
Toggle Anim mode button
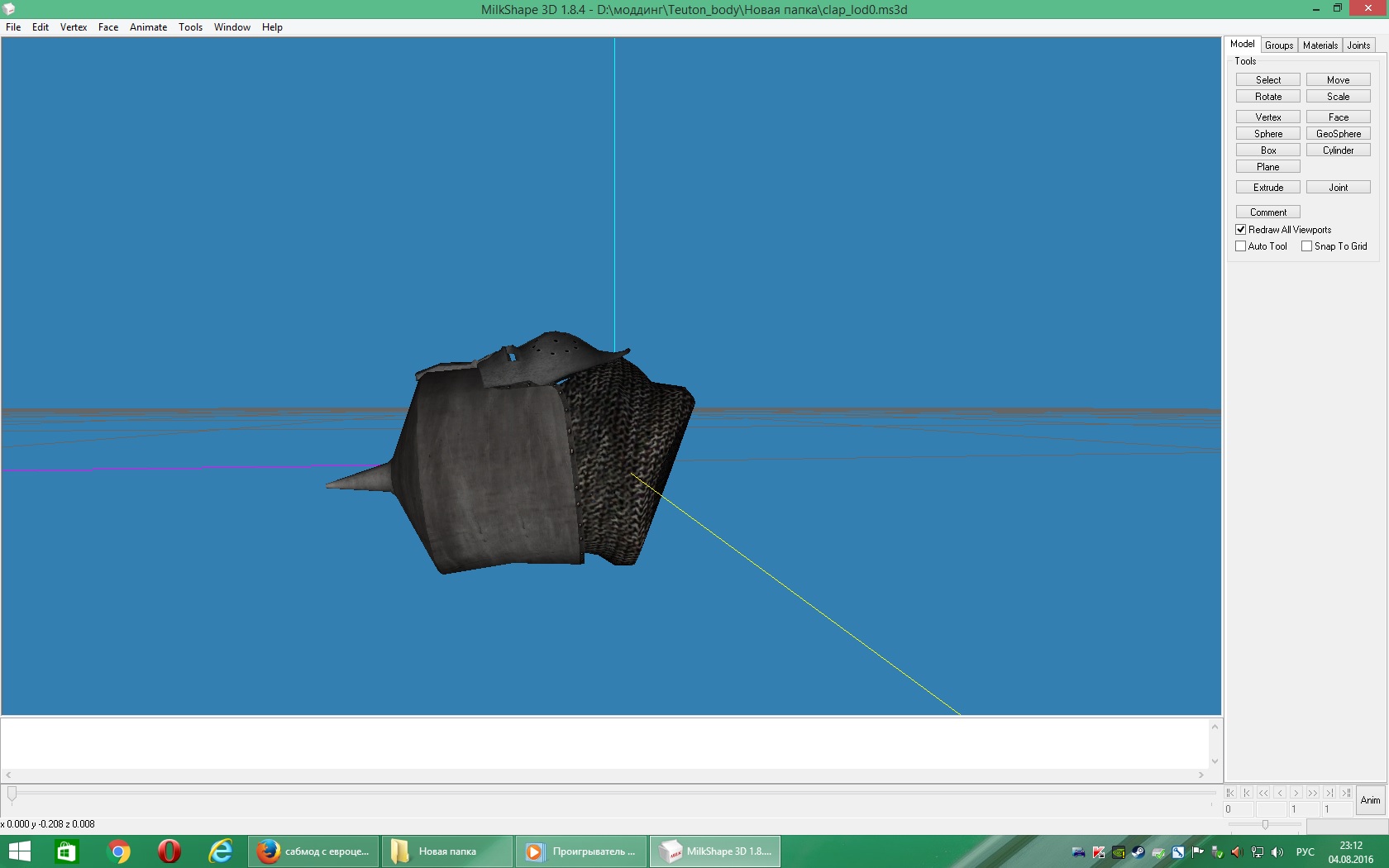point(1370,800)
